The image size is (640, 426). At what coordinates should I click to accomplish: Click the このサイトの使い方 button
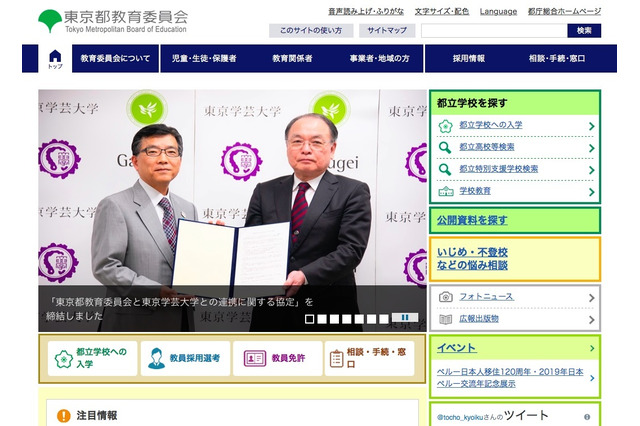pyautogui.click(x=311, y=31)
